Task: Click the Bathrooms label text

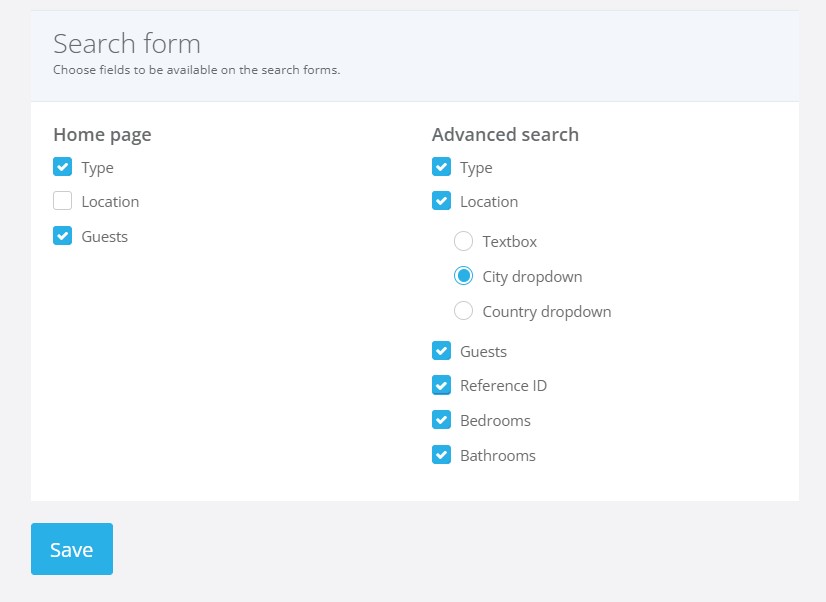Action: tap(498, 456)
